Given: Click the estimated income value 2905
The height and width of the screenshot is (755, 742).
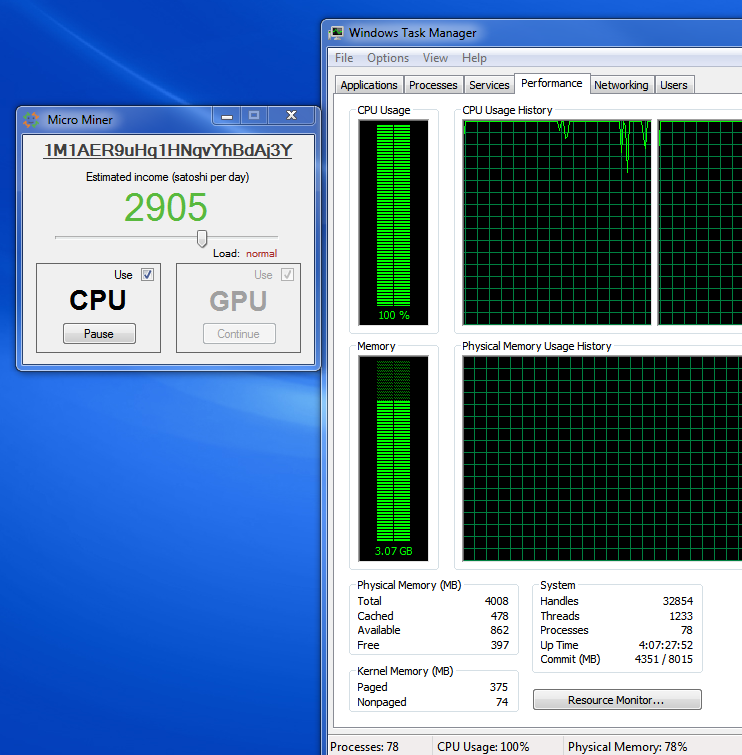Looking at the screenshot, I should tap(166, 208).
